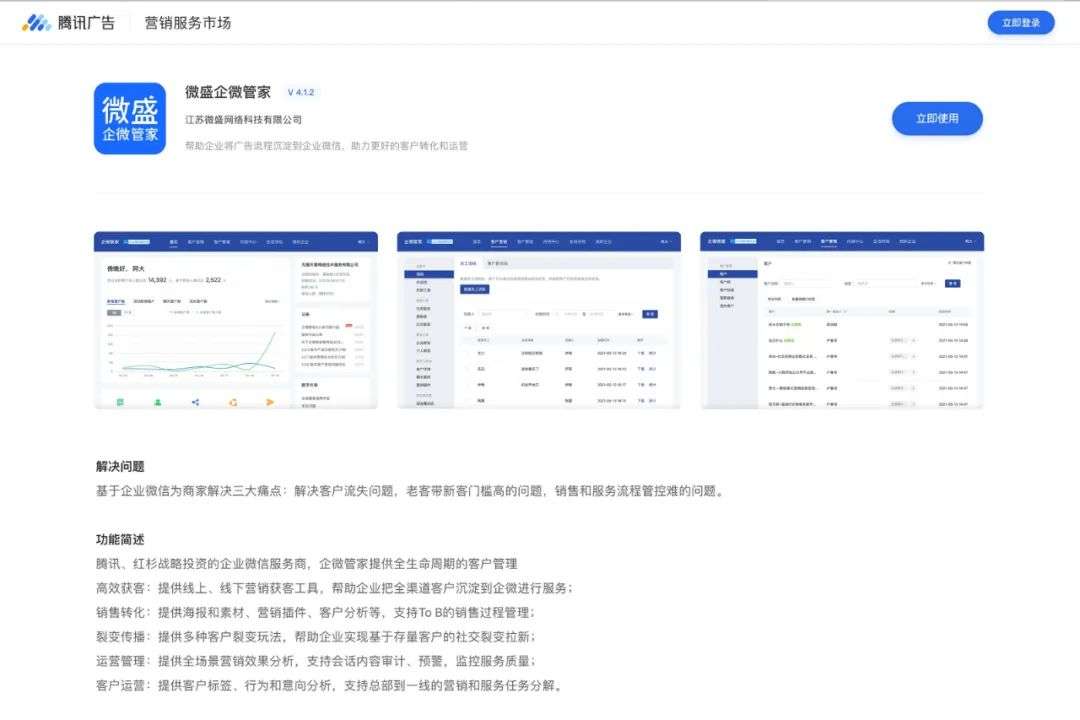Open the 腾讯广告 home link

click(86, 23)
